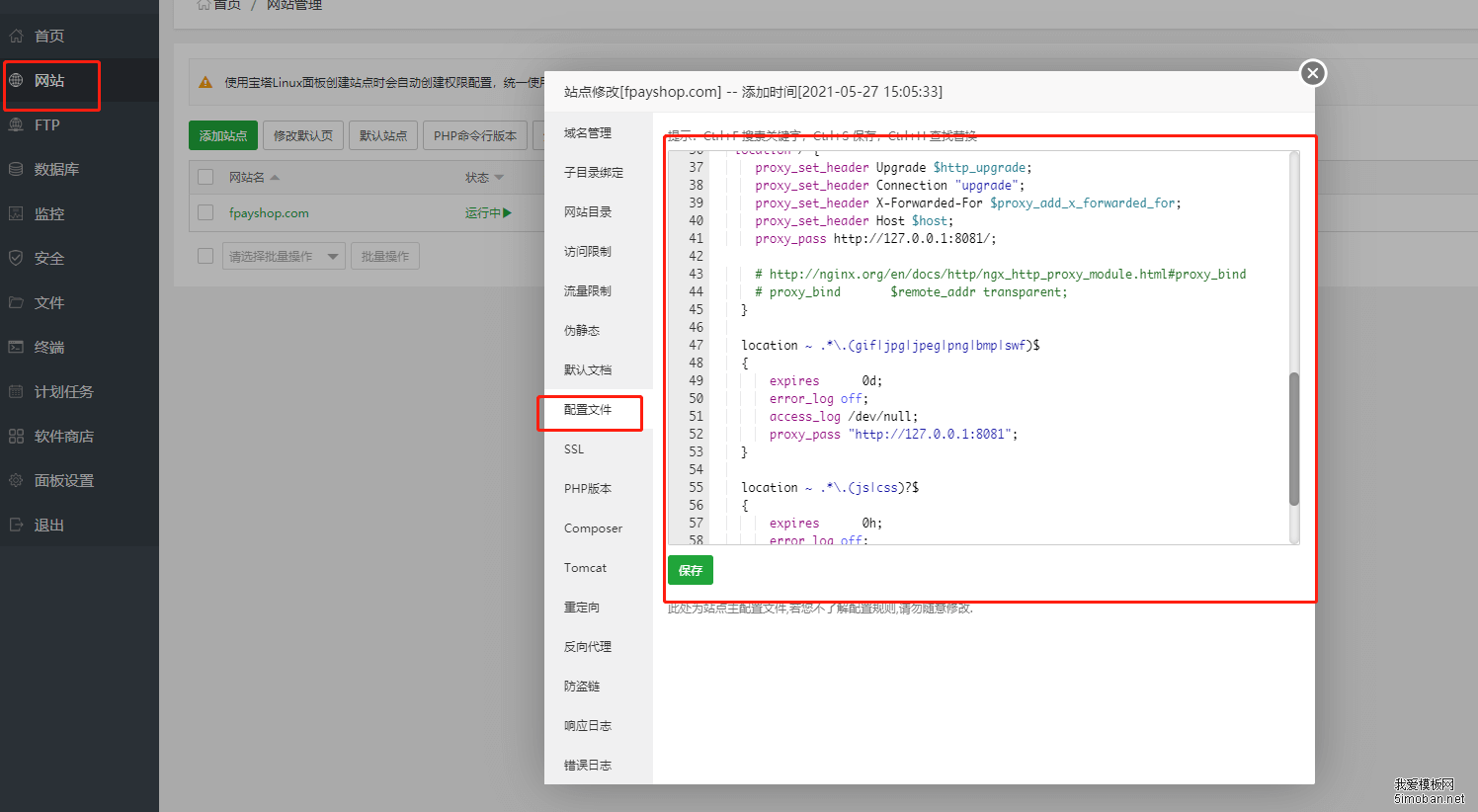
Task: Open the 伪静态 rewrite tab
Action: pos(582,331)
